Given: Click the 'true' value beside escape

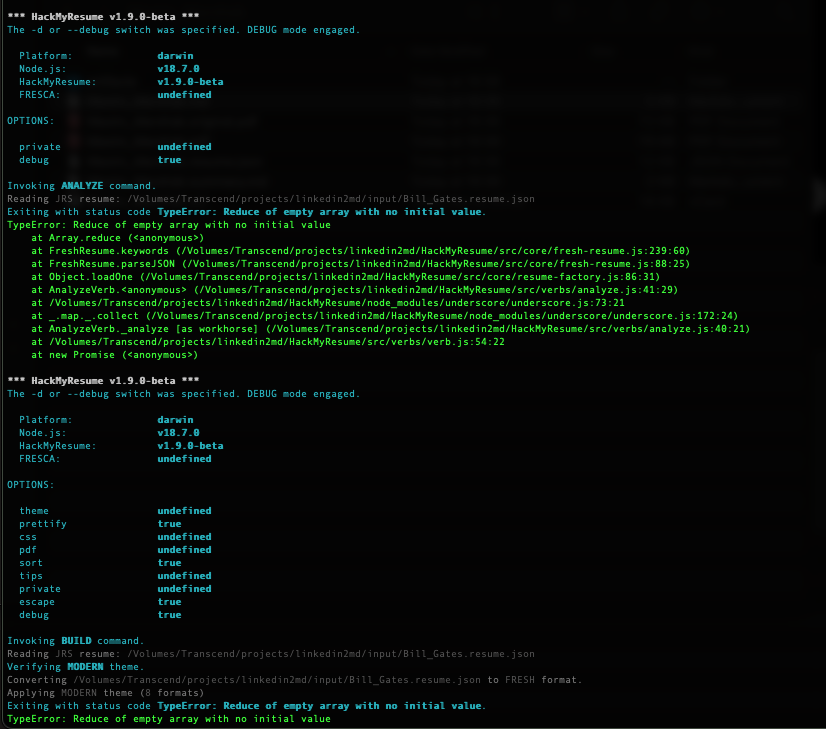Looking at the screenshot, I should click(169, 602).
